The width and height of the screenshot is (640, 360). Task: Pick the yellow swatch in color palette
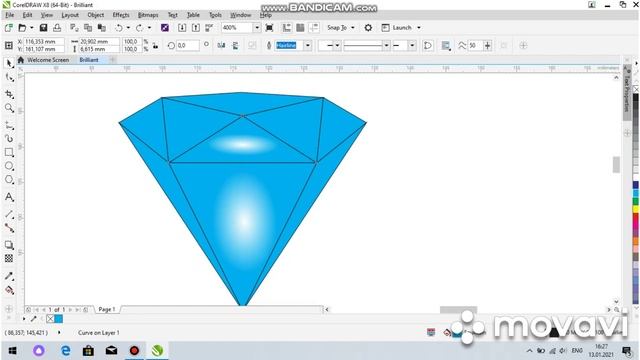click(636, 209)
